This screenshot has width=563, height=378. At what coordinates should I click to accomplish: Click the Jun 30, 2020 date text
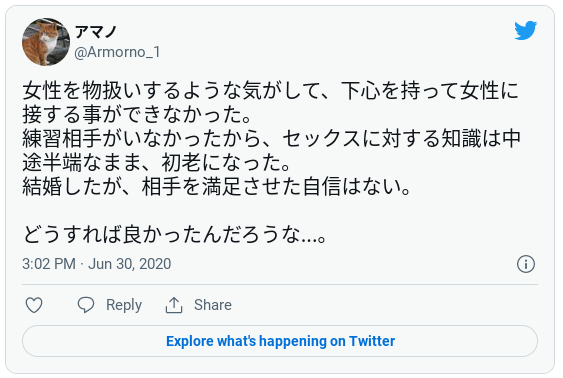click(130, 264)
